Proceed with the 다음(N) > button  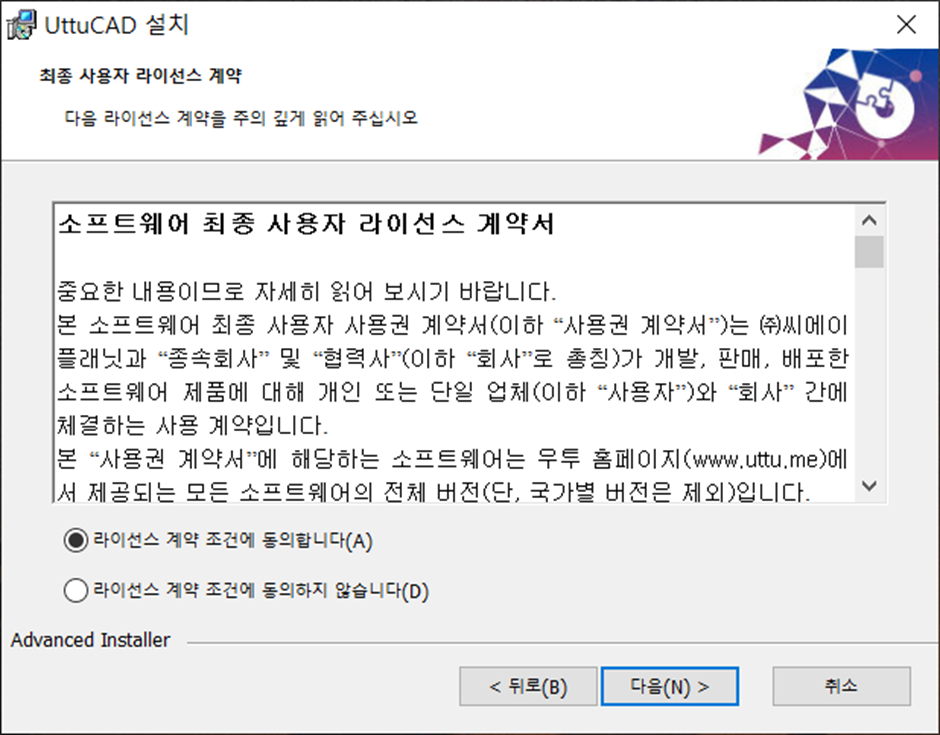(x=670, y=686)
